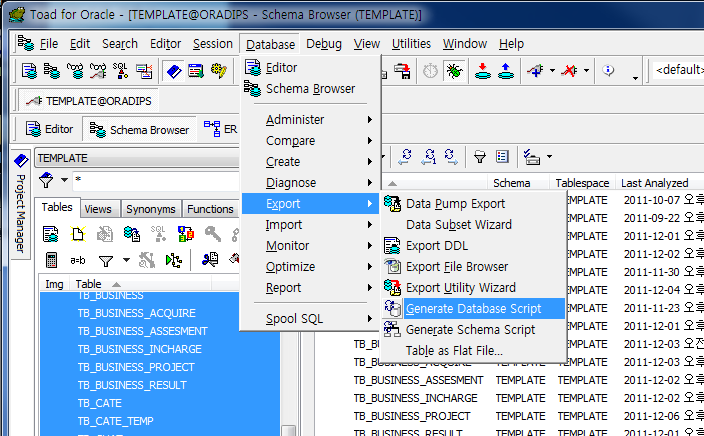Click the grayed stopwatch toolbar icon
This screenshot has width=704, height=436.
(x=430, y=70)
